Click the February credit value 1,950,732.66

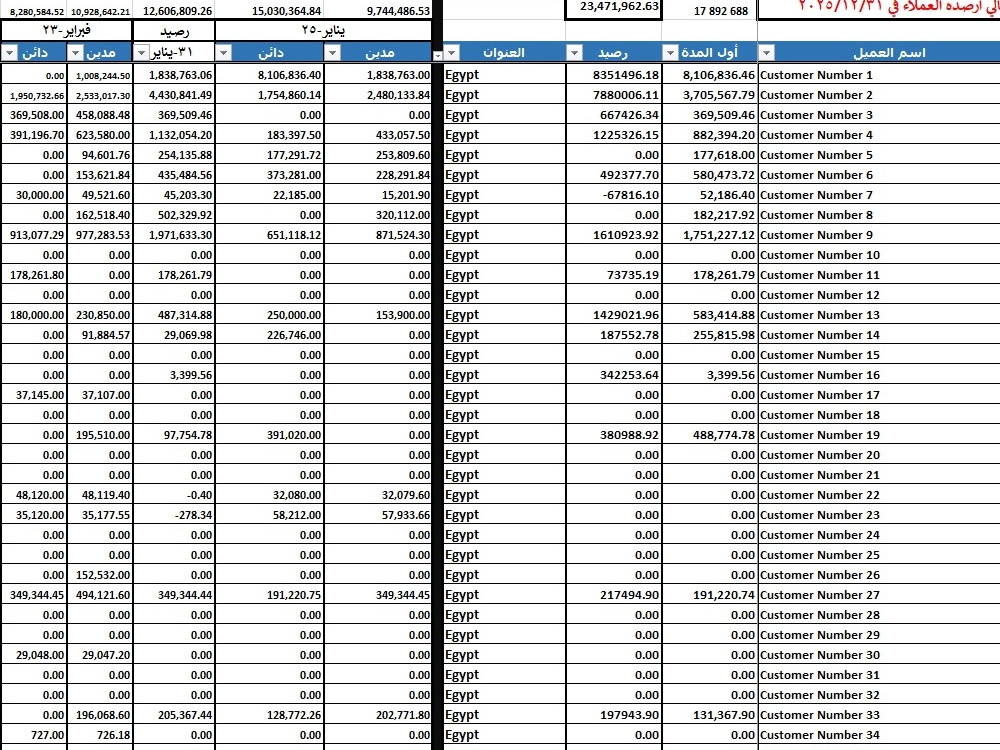click(34, 95)
